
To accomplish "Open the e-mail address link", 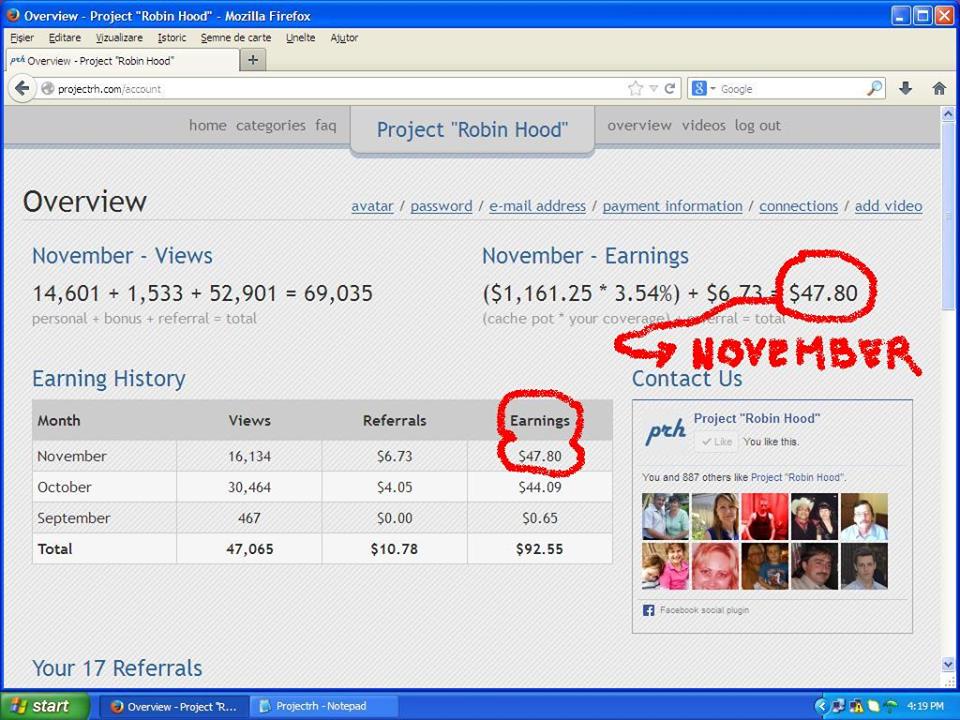I will [538, 206].
